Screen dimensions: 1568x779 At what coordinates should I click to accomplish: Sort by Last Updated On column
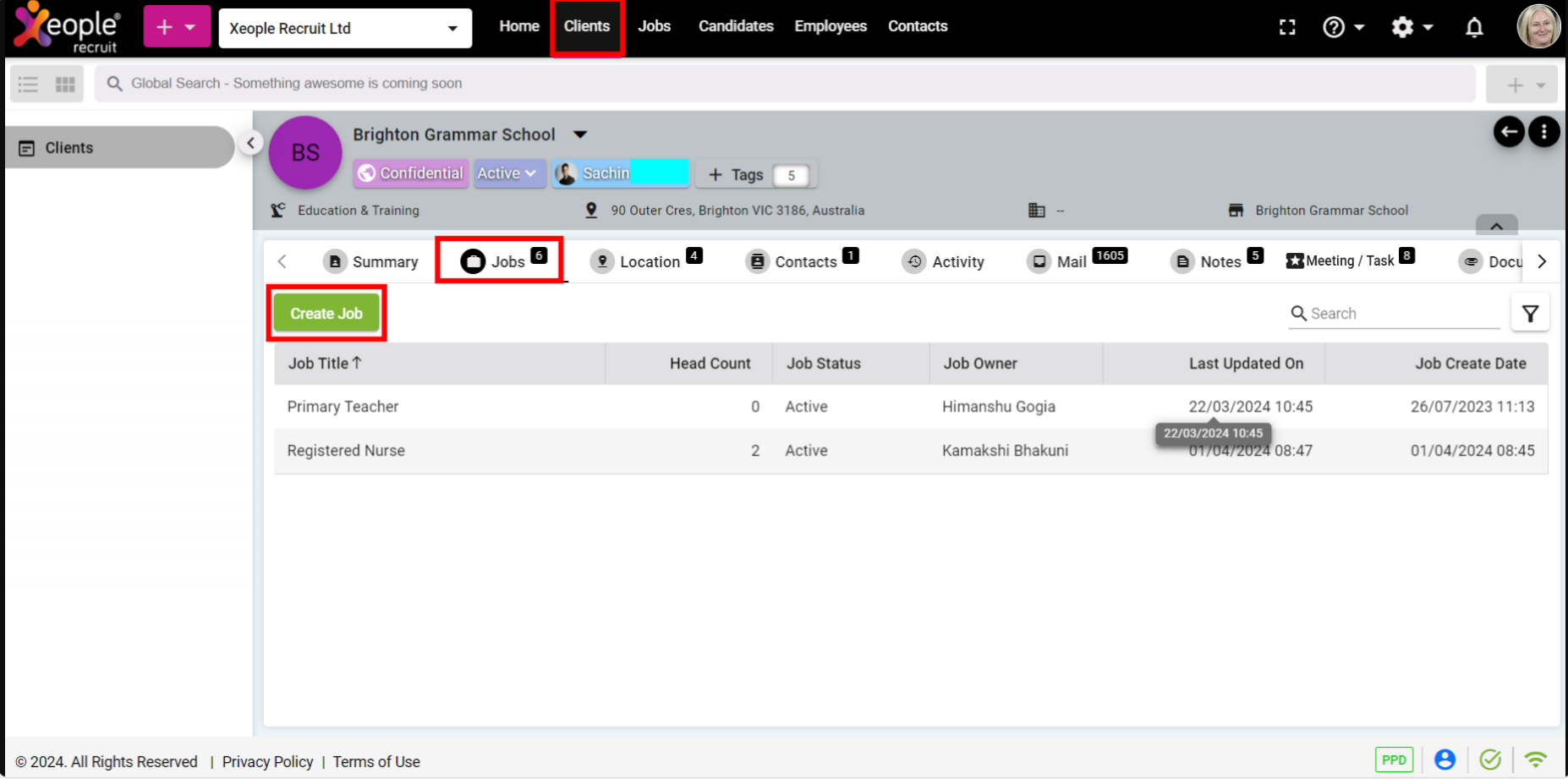pos(1246,363)
